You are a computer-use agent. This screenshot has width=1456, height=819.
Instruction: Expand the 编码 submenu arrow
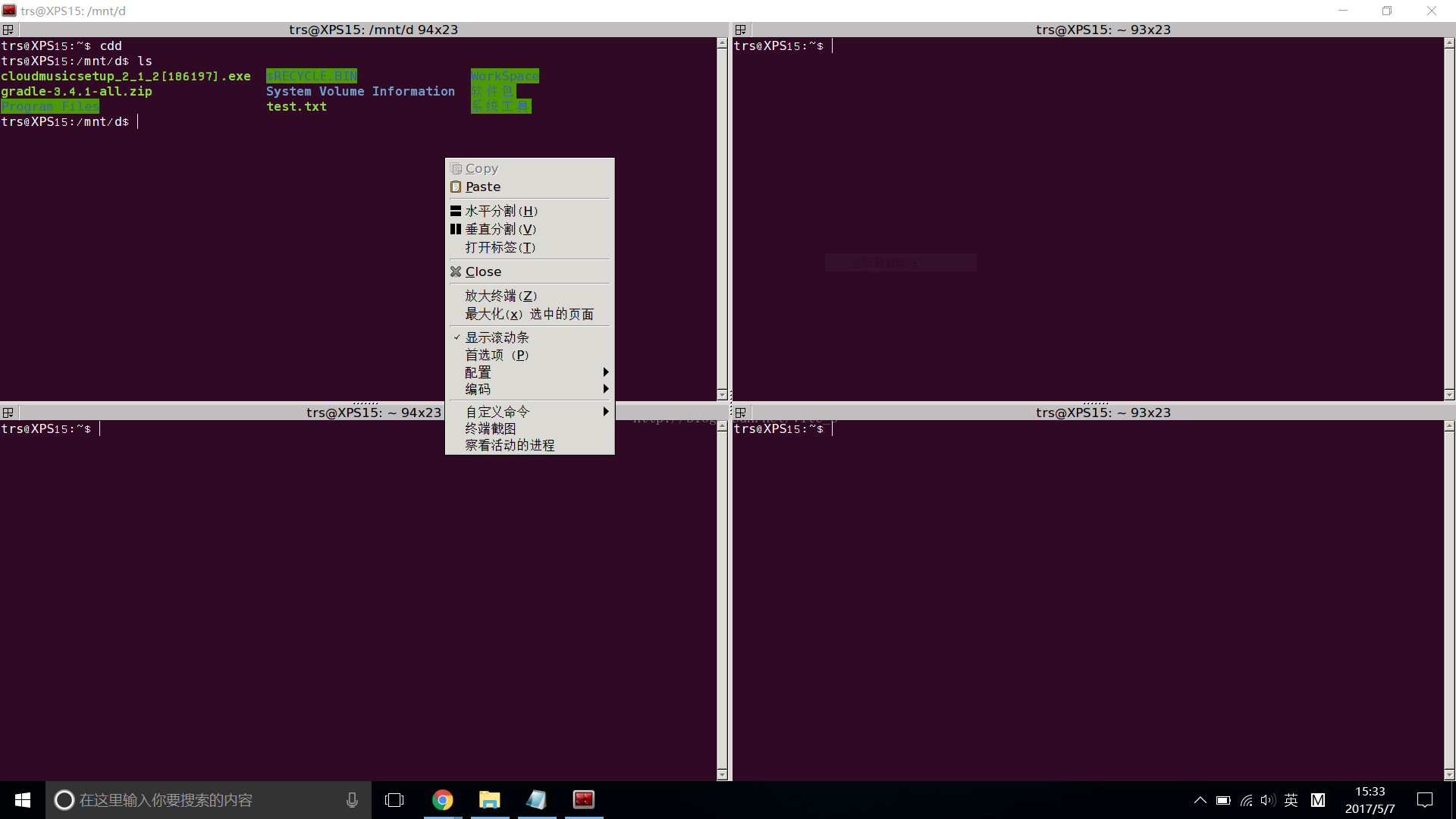tap(606, 389)
